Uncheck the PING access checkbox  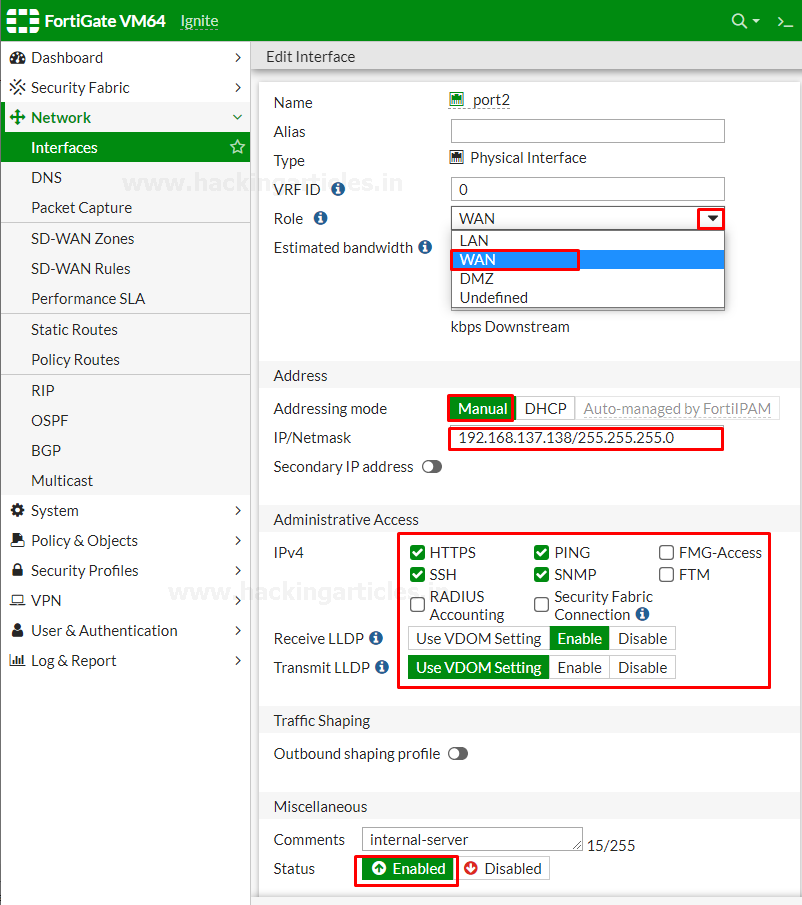click(x=541, y=552)
